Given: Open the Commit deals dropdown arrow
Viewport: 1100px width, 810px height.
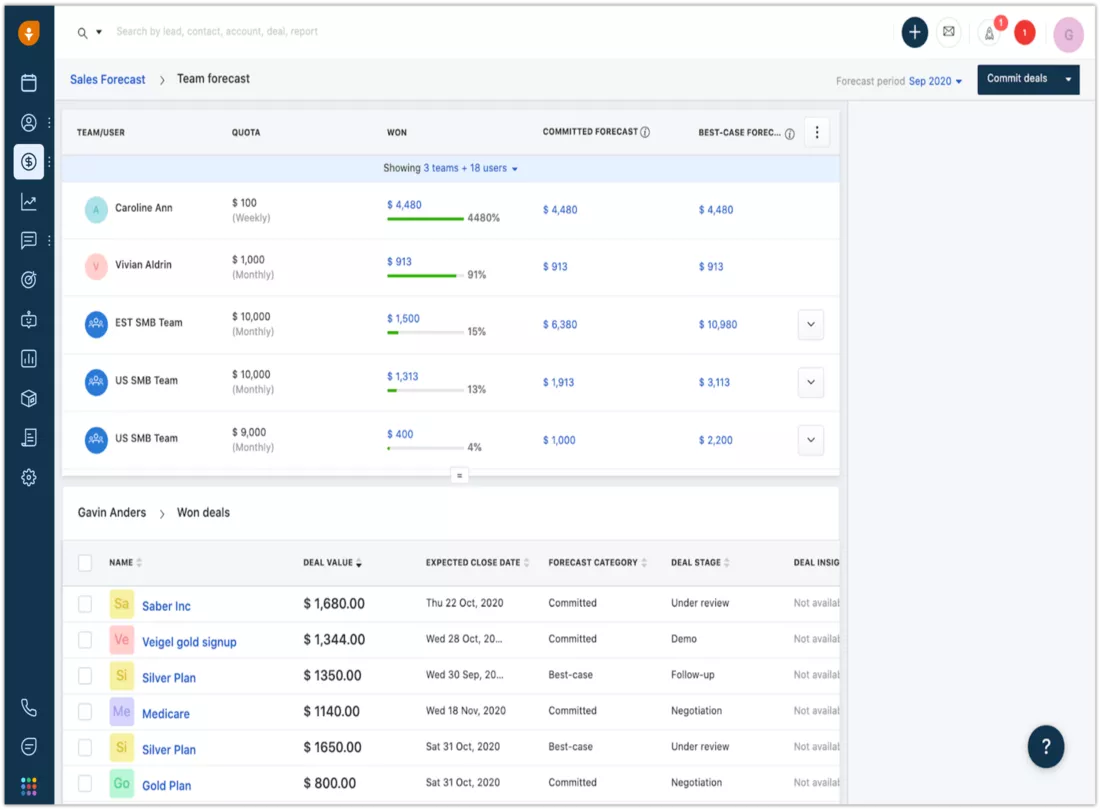Looking at the screenshot, I should point(1068,79).
